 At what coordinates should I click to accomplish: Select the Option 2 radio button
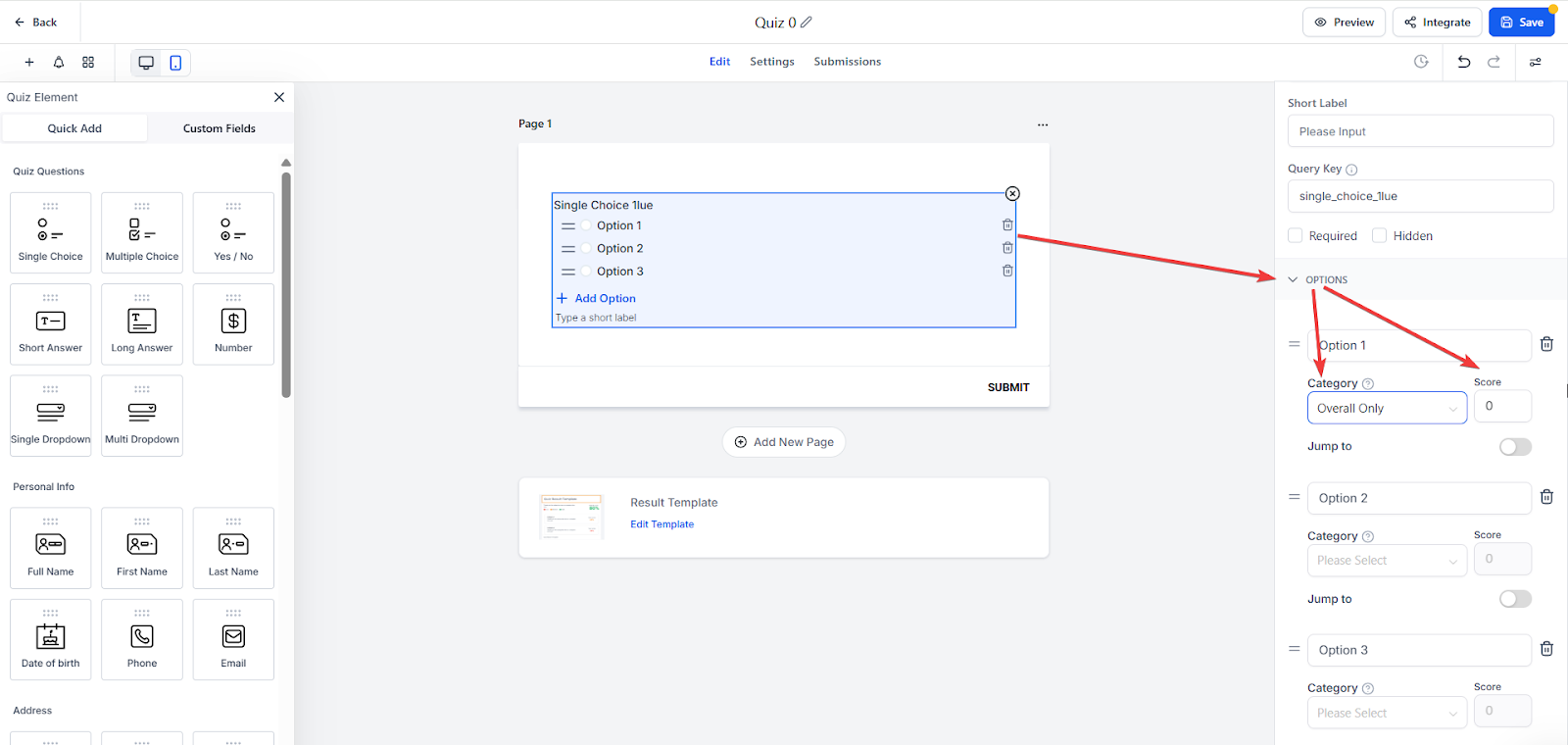[x=586, y=249]
